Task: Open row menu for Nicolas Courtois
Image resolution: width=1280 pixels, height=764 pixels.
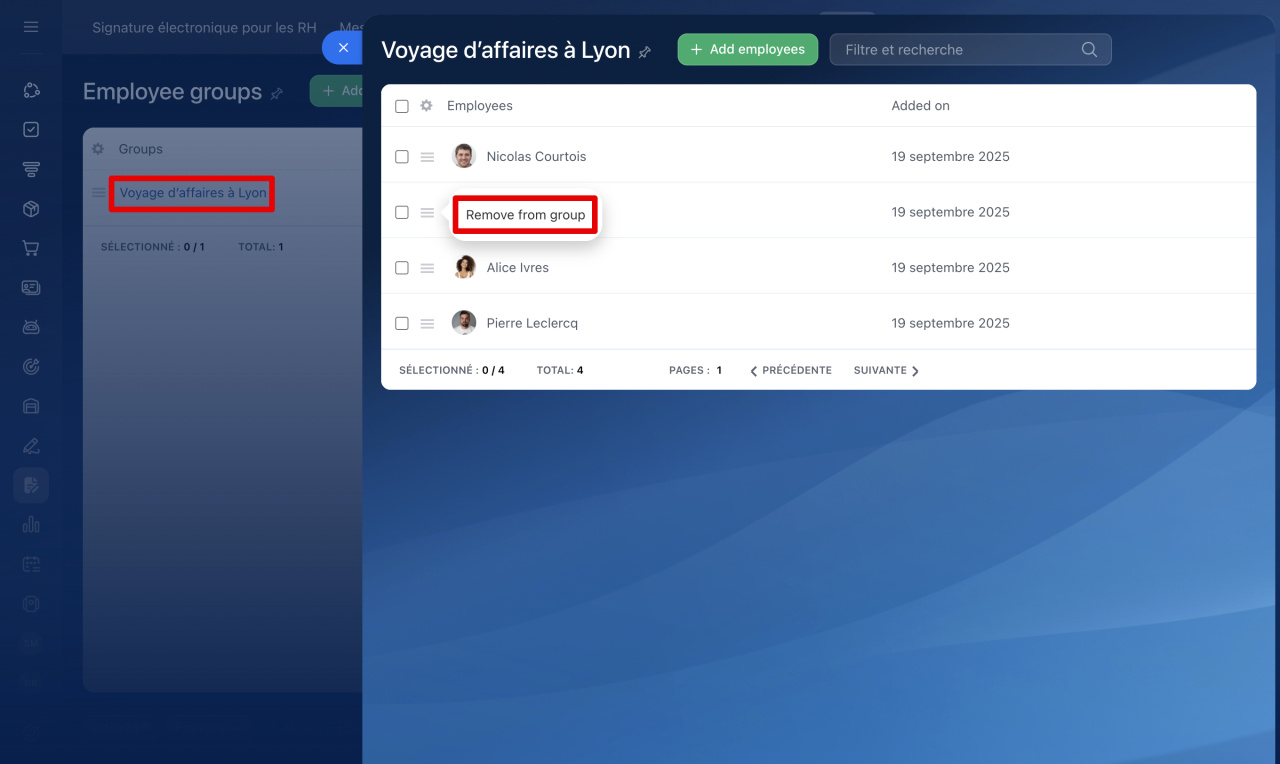Action: [x=427, y=157]
